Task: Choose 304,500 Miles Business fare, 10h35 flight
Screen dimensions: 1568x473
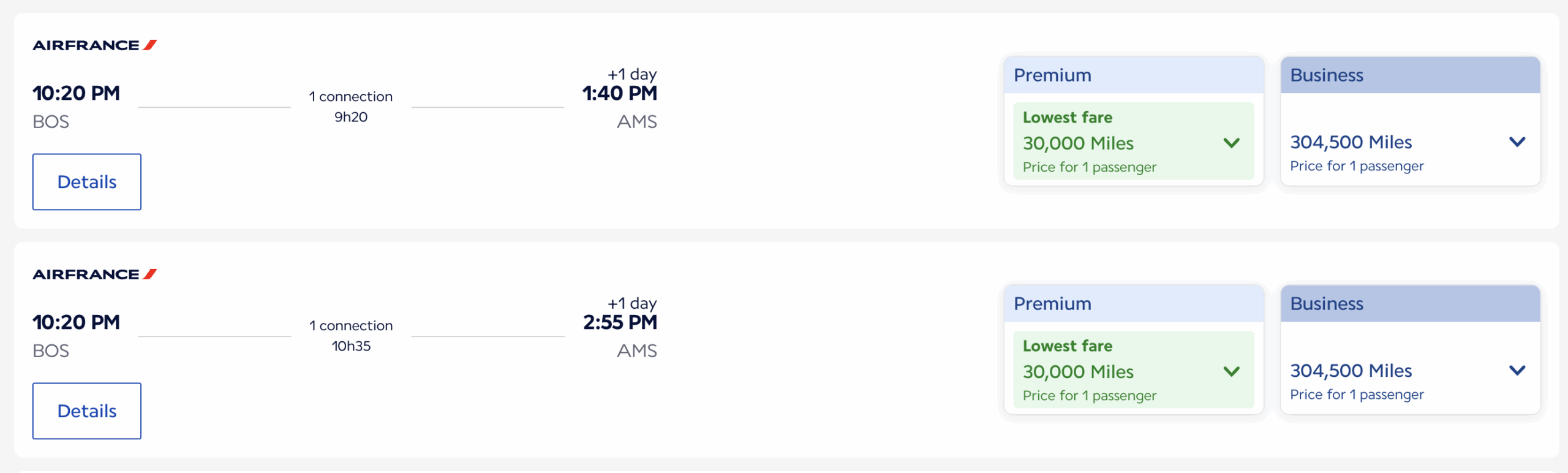Action: coord(1351,371)
